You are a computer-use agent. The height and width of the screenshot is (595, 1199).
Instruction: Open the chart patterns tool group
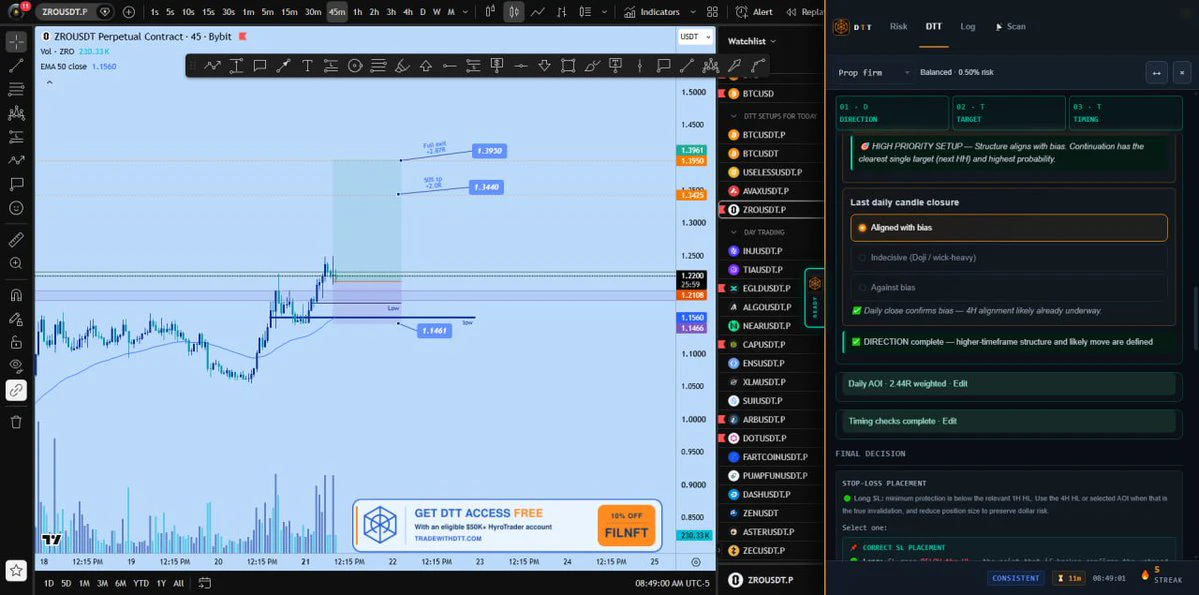(x=16, y=113)
